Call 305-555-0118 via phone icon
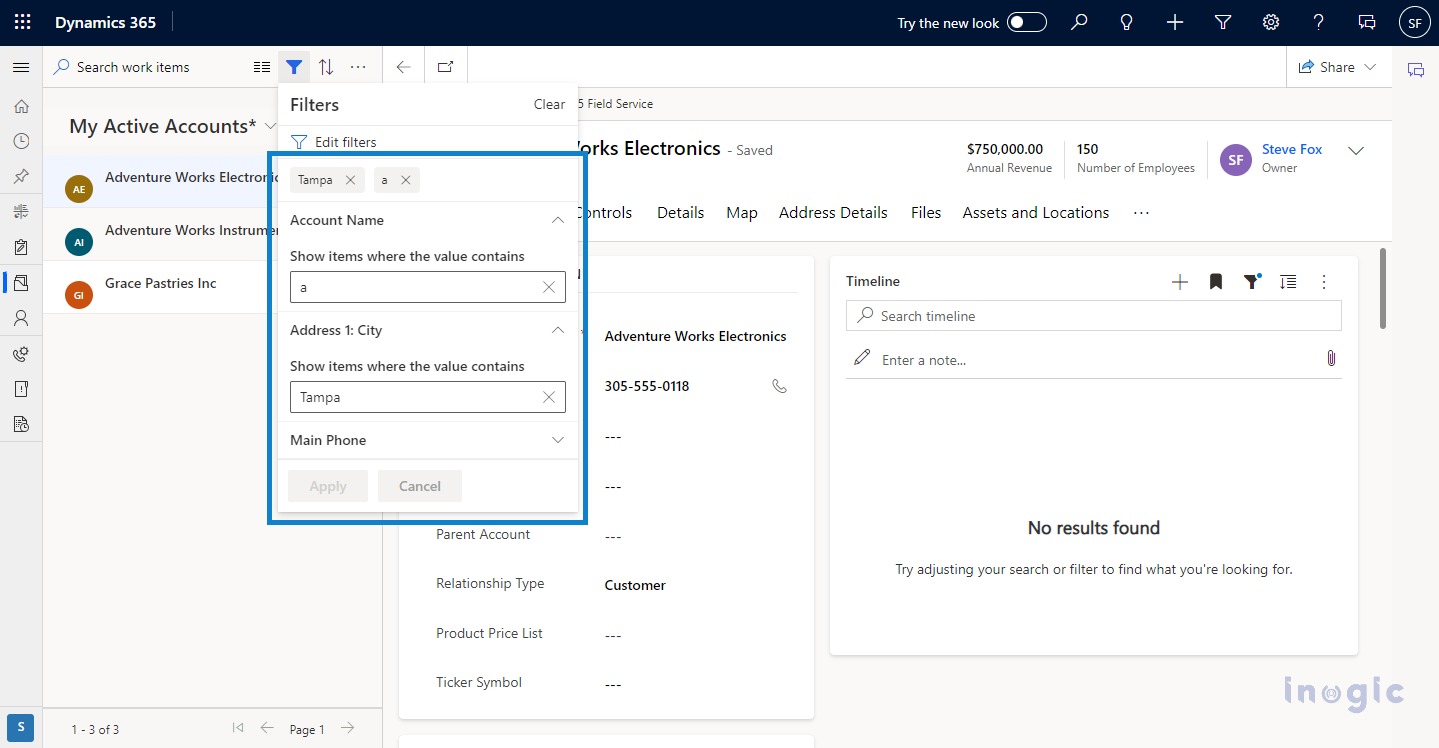 [x=780, y=386]
